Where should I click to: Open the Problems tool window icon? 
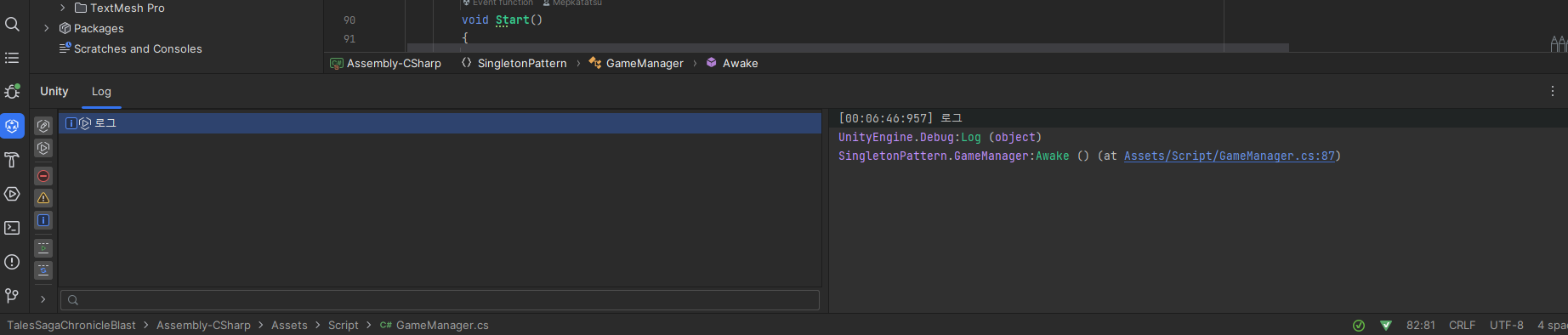(x=12, y=262)
